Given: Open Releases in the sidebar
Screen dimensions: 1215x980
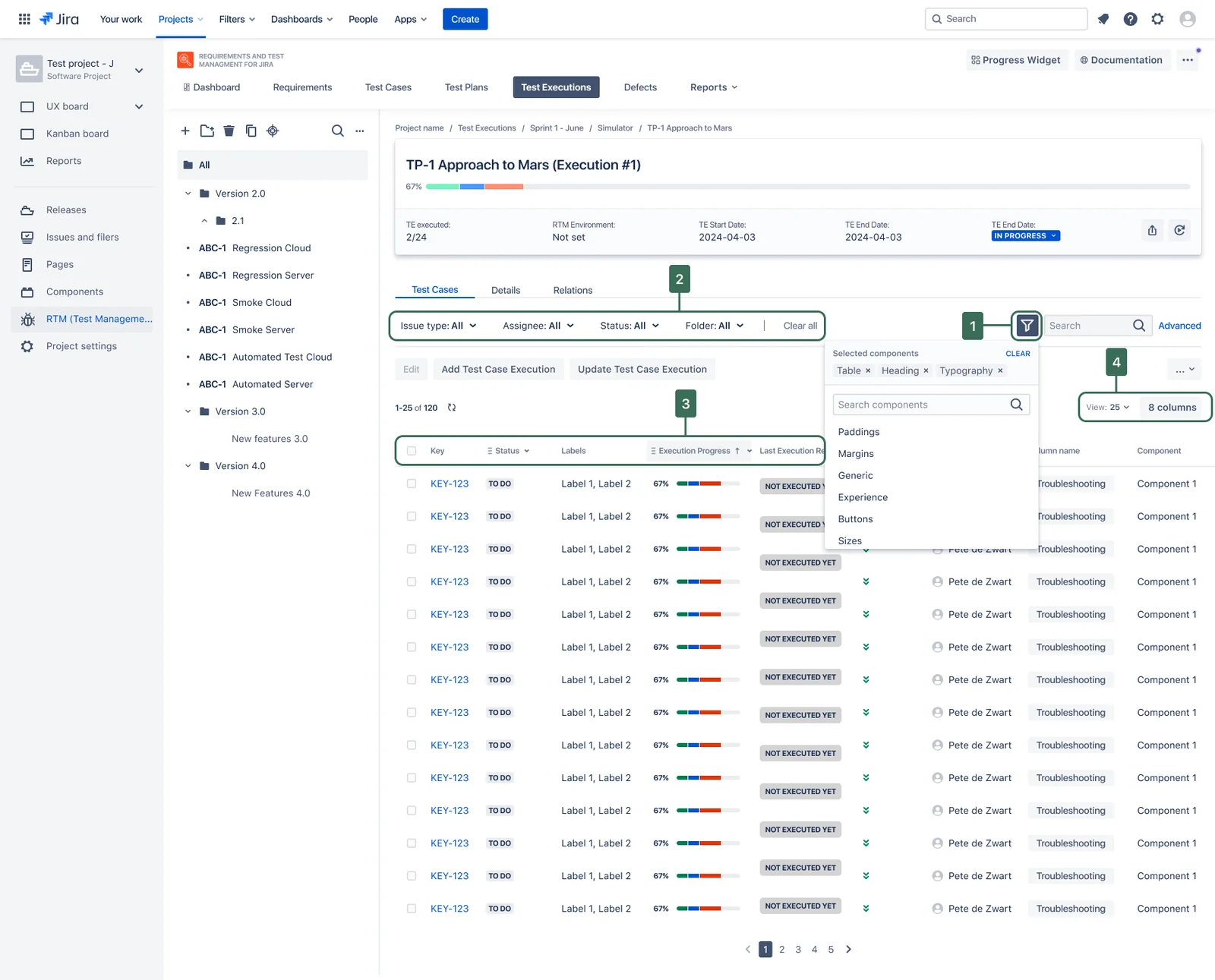Looking at the screenshot, I should (66, 210).
